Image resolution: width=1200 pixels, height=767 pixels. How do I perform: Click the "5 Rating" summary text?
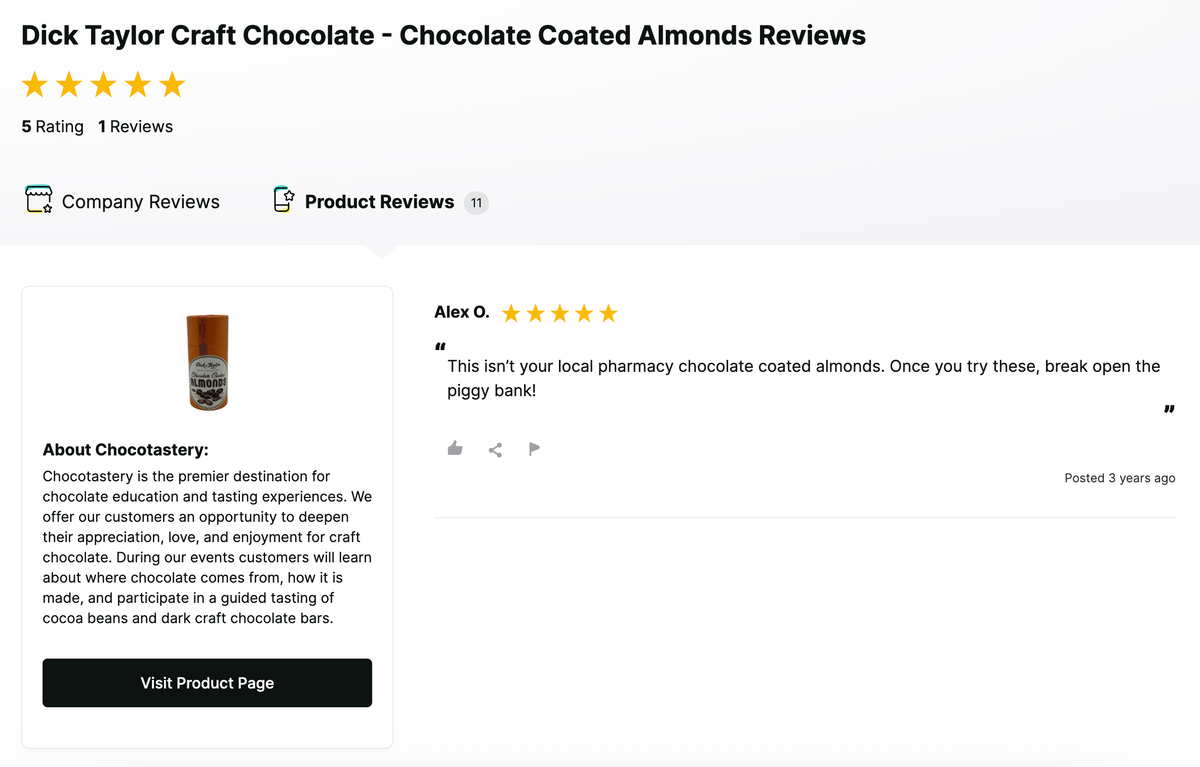[53, 127]
